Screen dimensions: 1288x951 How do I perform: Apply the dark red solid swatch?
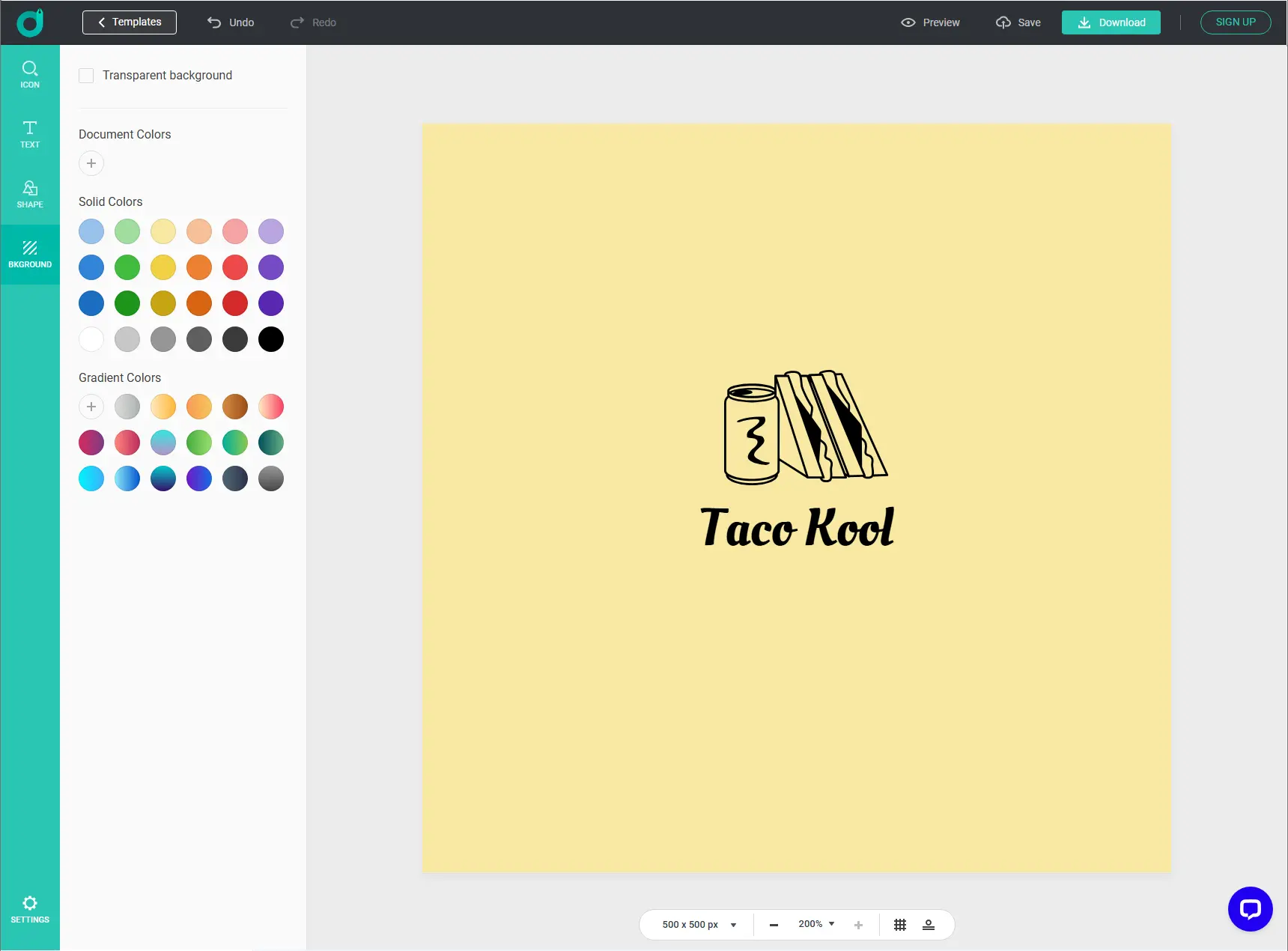235,303
